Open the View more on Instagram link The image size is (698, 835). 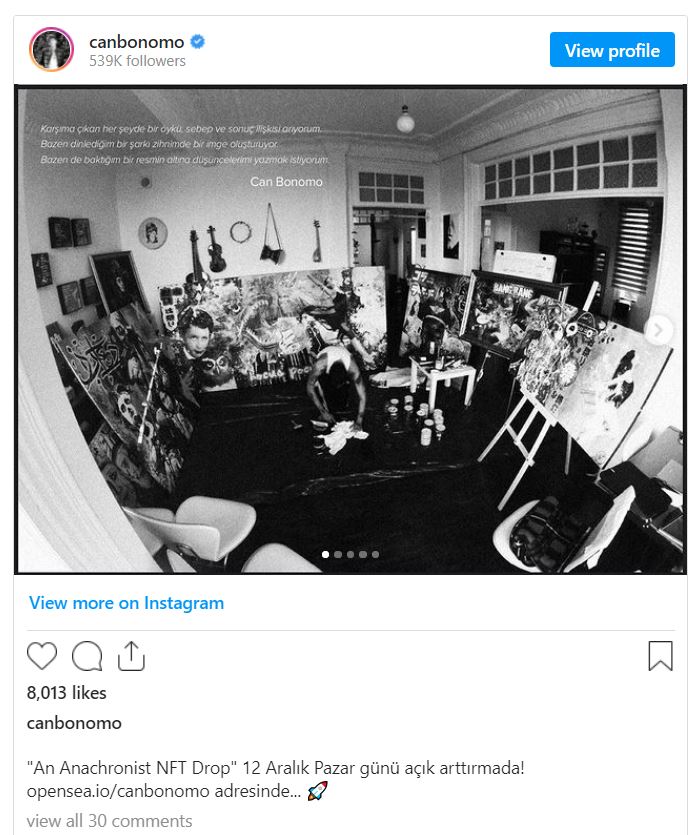click(x=127, y=603)
